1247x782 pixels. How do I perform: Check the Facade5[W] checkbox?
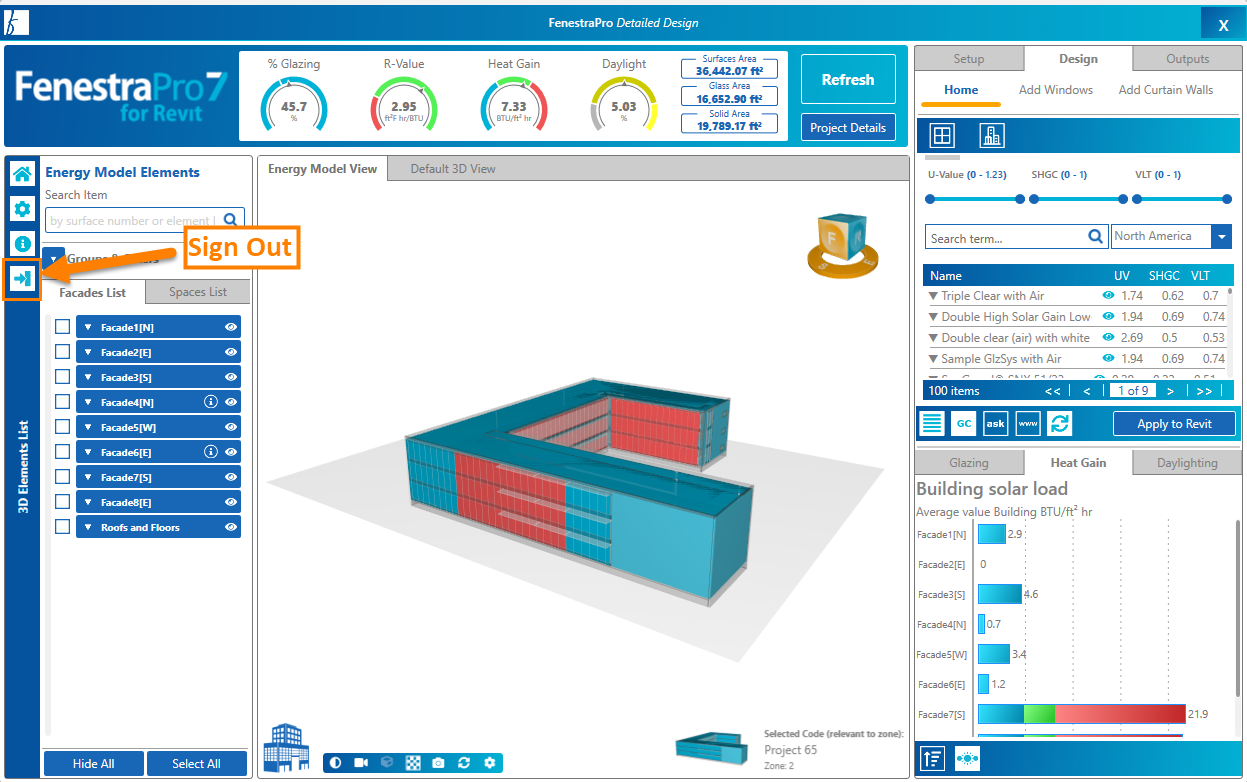coord(62,427)
